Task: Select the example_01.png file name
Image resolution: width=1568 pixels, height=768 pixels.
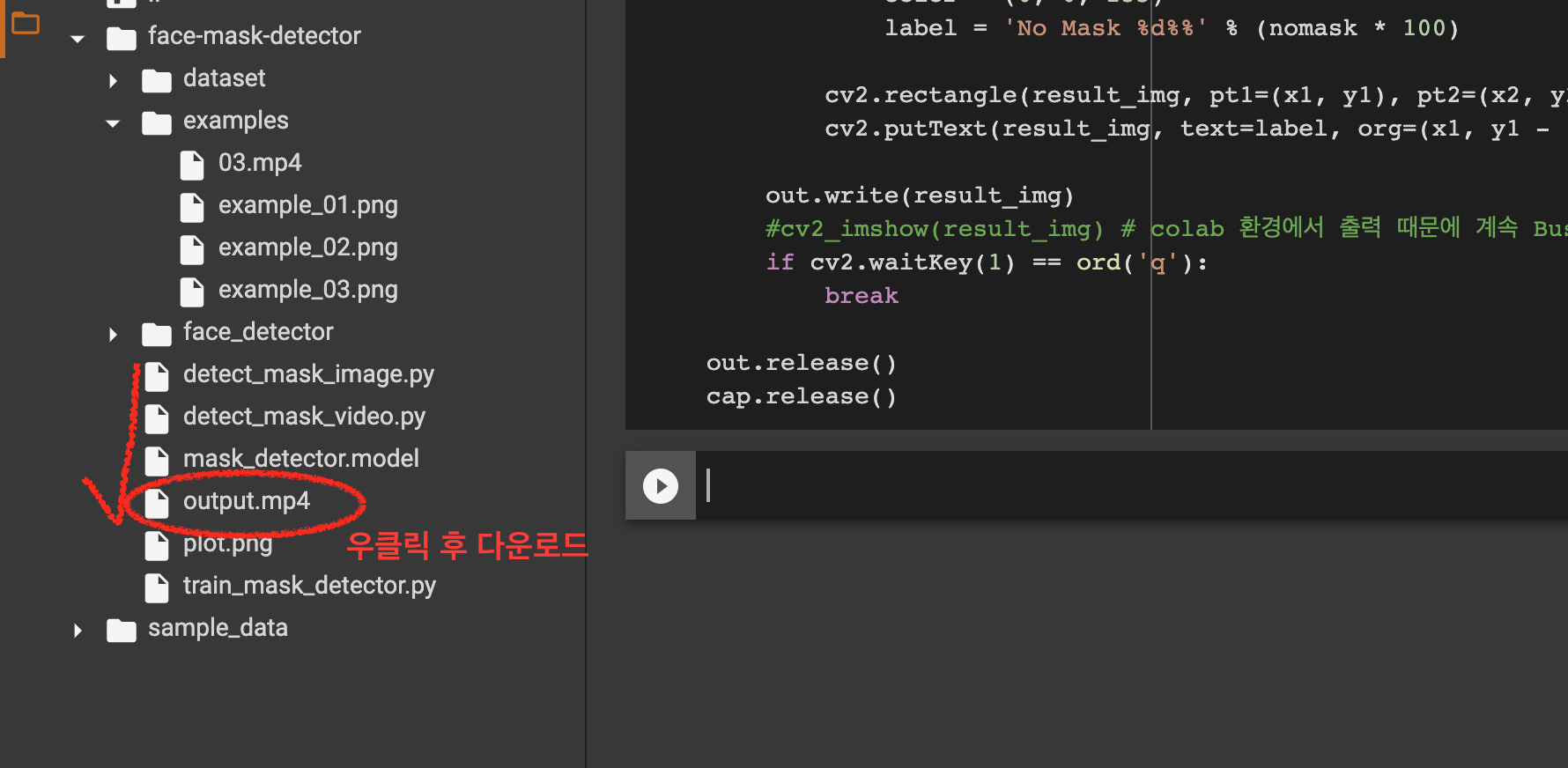Action: click(308, 204)
